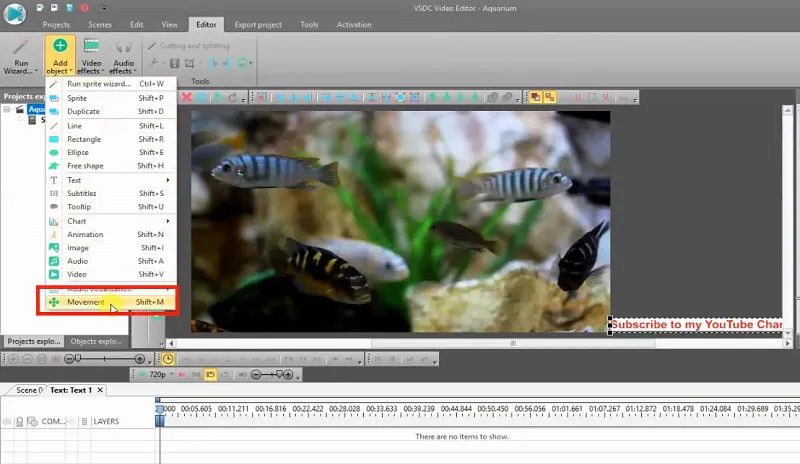Toggle the lock icon in layers header
This screenshot has width=800, height=464.
coord(19,422)
